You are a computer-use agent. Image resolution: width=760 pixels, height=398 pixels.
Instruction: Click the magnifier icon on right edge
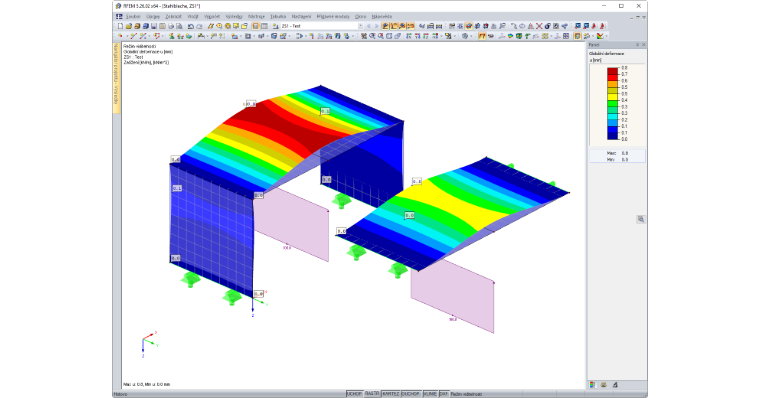coord(641,219)
